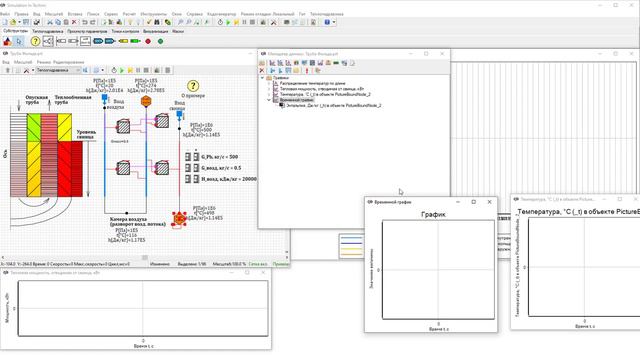Screen dimensions: 640x360
Task: Select the 'Энтальпия' child item in data manager
Action: [x=333, y=105]
